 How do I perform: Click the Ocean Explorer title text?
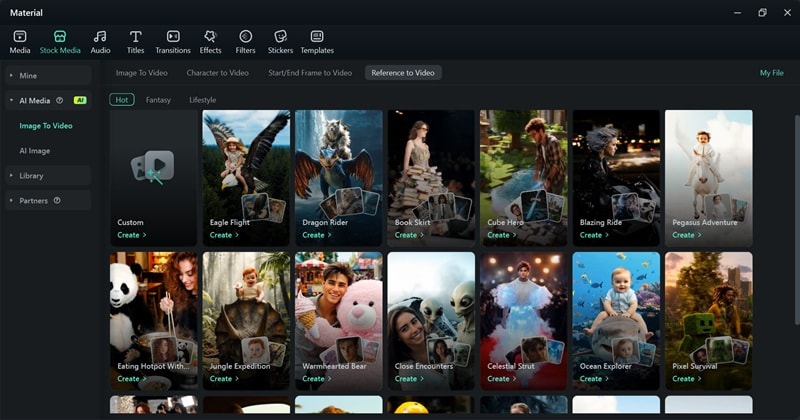(606, 366)
